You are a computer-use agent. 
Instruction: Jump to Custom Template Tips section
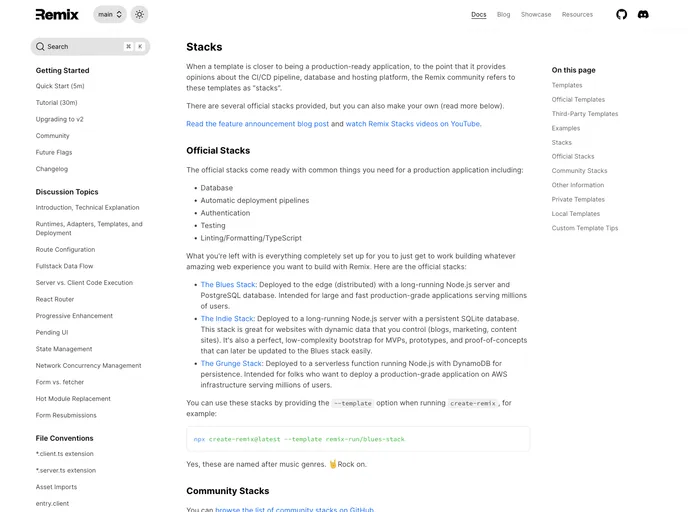point(585,228)
